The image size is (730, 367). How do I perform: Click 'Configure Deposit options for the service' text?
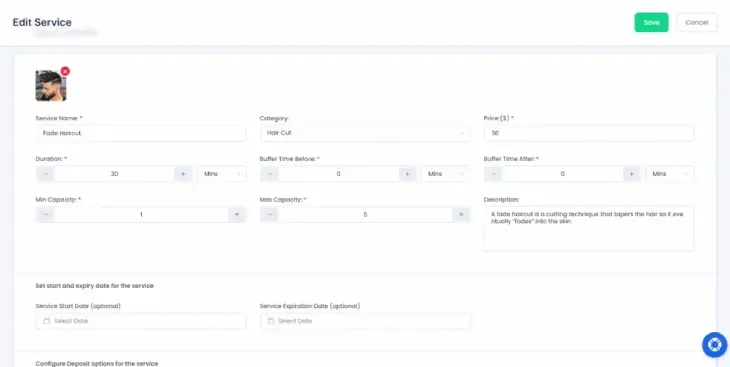(97, 363)
